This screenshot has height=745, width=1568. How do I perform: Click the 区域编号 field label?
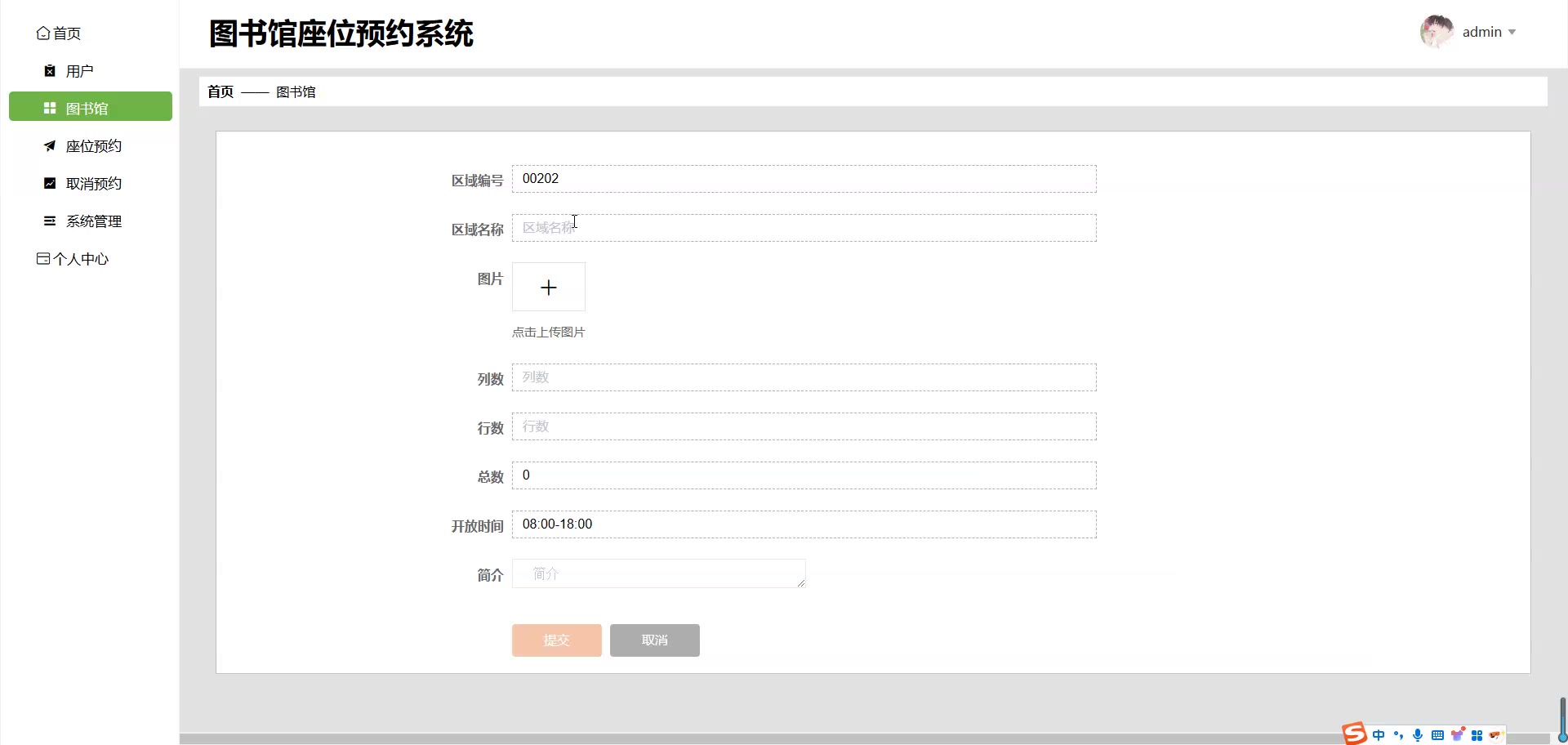pos(478,181)
